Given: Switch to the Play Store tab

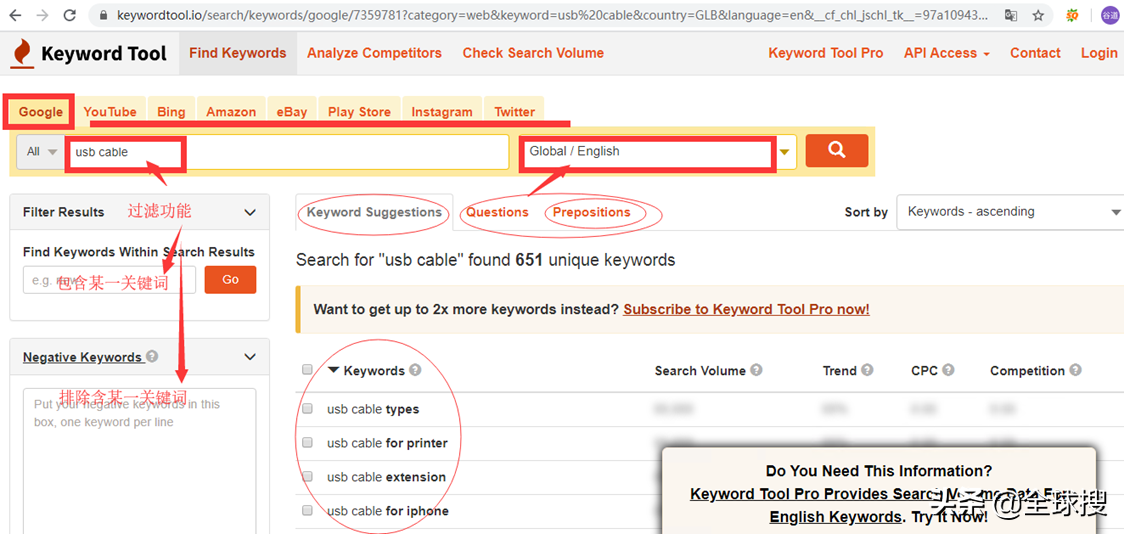Looking at the screenshot, I should pyautogui.click(x=359, y=112).
